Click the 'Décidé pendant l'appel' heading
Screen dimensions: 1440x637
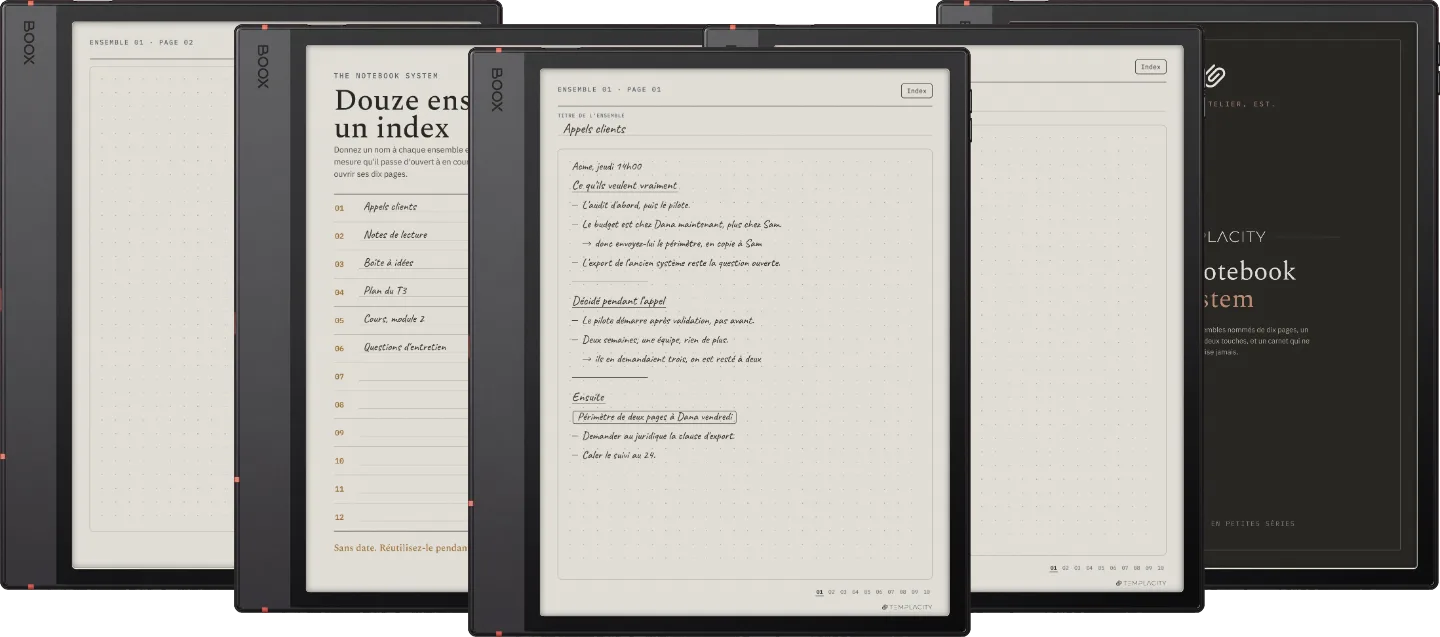tap(619, 301)
